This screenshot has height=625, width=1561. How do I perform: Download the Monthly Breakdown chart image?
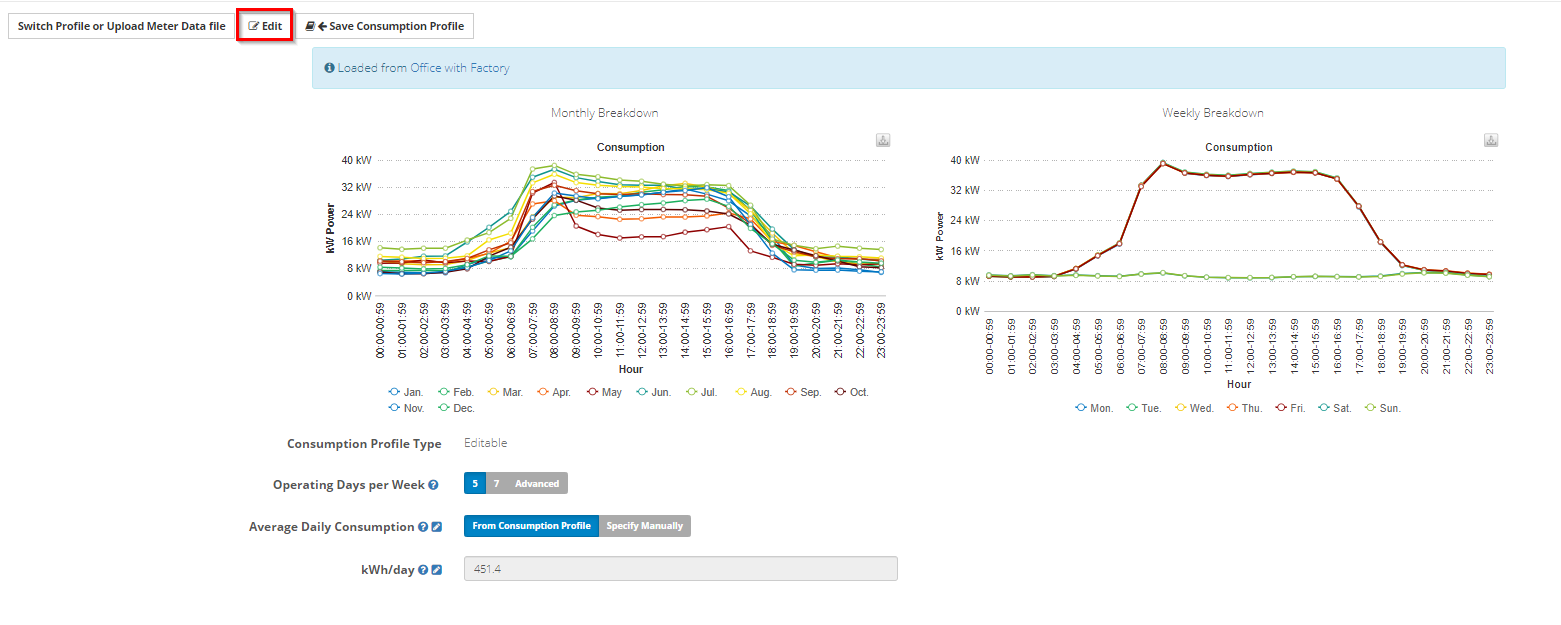pos(883,140)
